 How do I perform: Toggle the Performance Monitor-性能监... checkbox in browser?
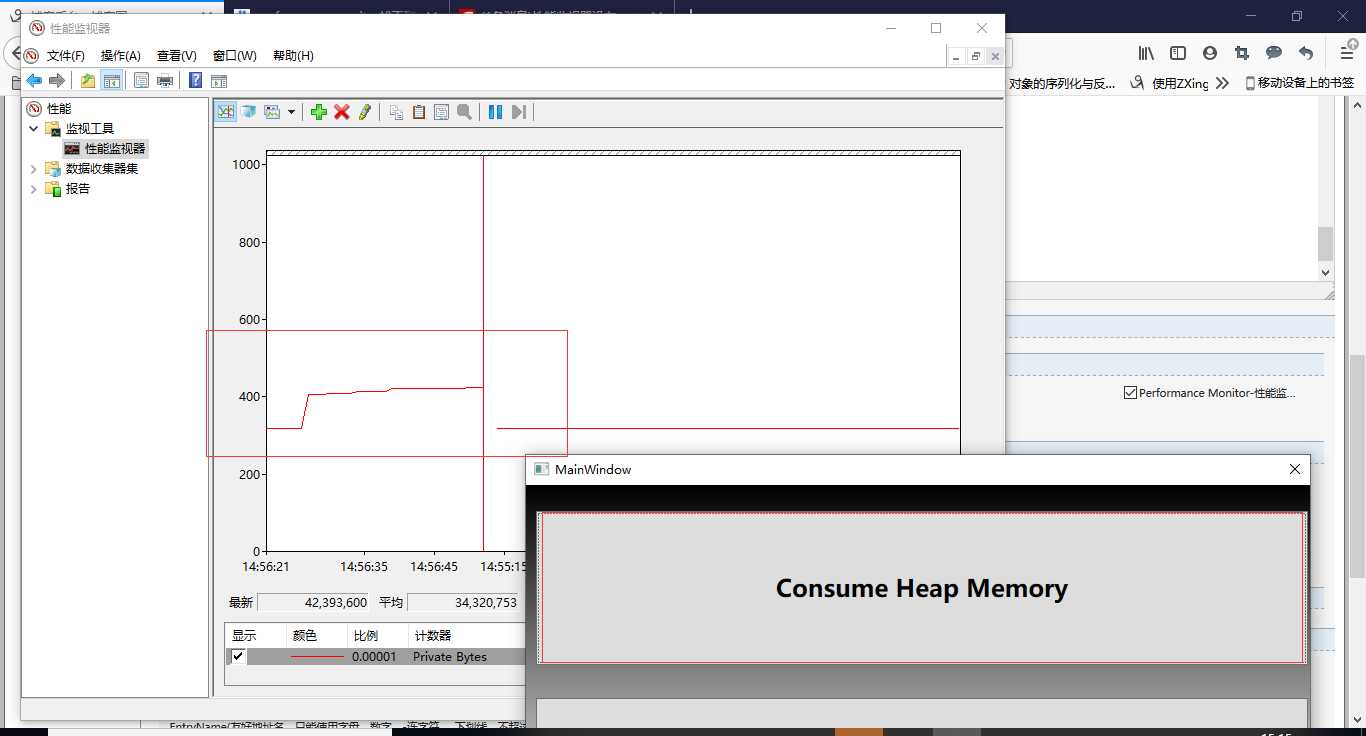tap(1131, 393)
